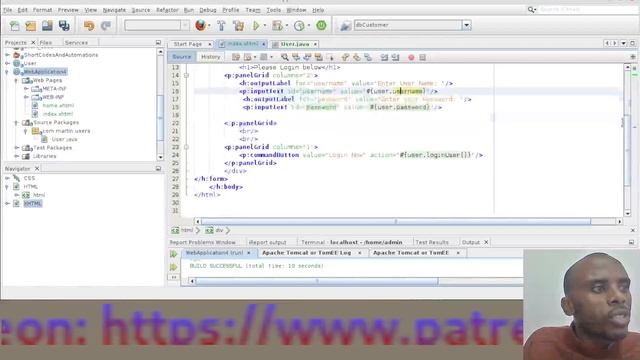Collapse the Web Pages folder
Screen dimensions: 640x360
click(x=16, y=80)
